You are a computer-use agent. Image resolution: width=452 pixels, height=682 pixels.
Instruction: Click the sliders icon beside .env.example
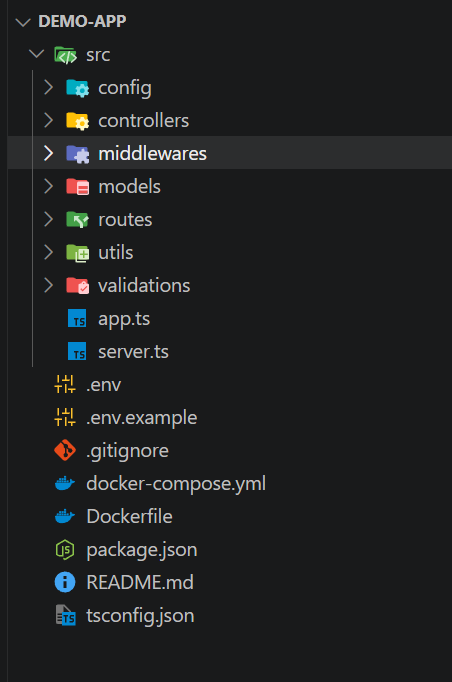(x=65, y=417)
